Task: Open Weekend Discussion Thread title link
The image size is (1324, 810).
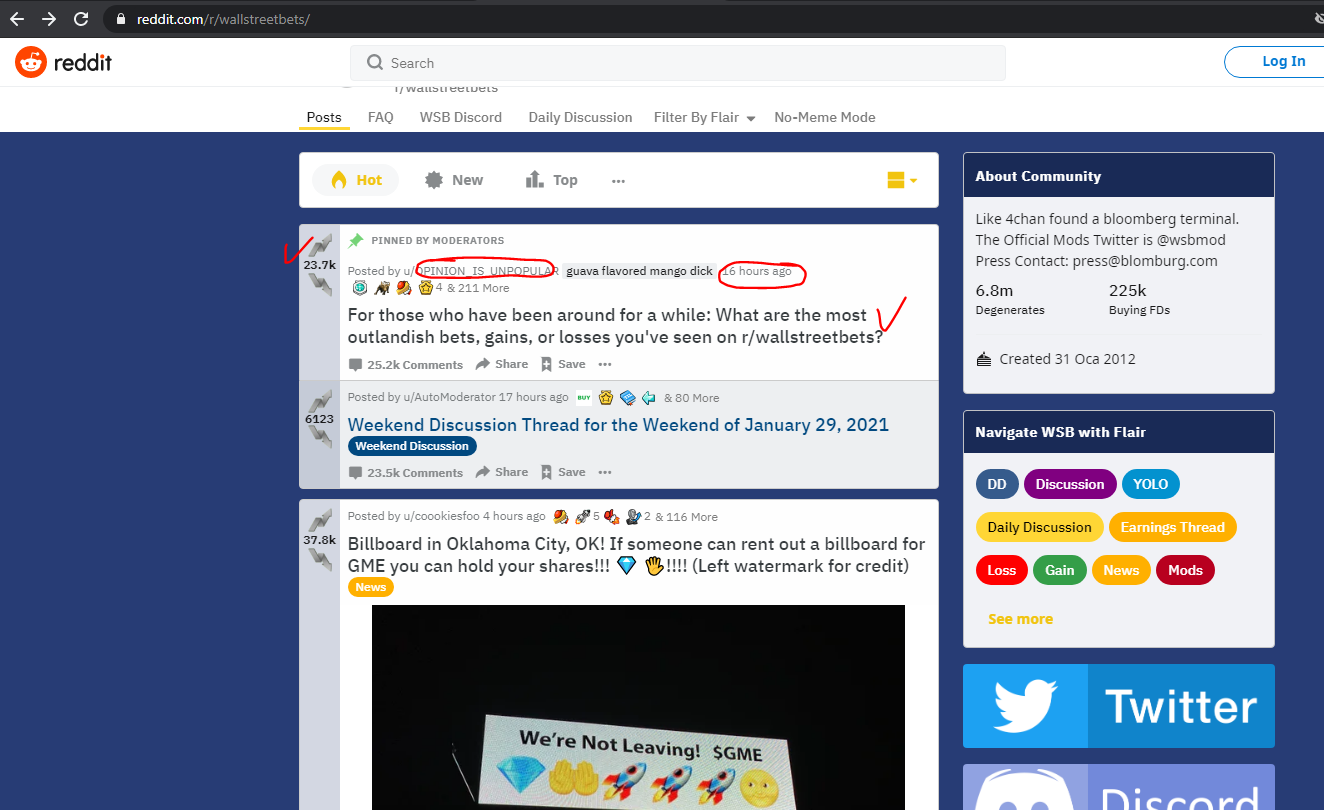Action: (x=618, y=425)
